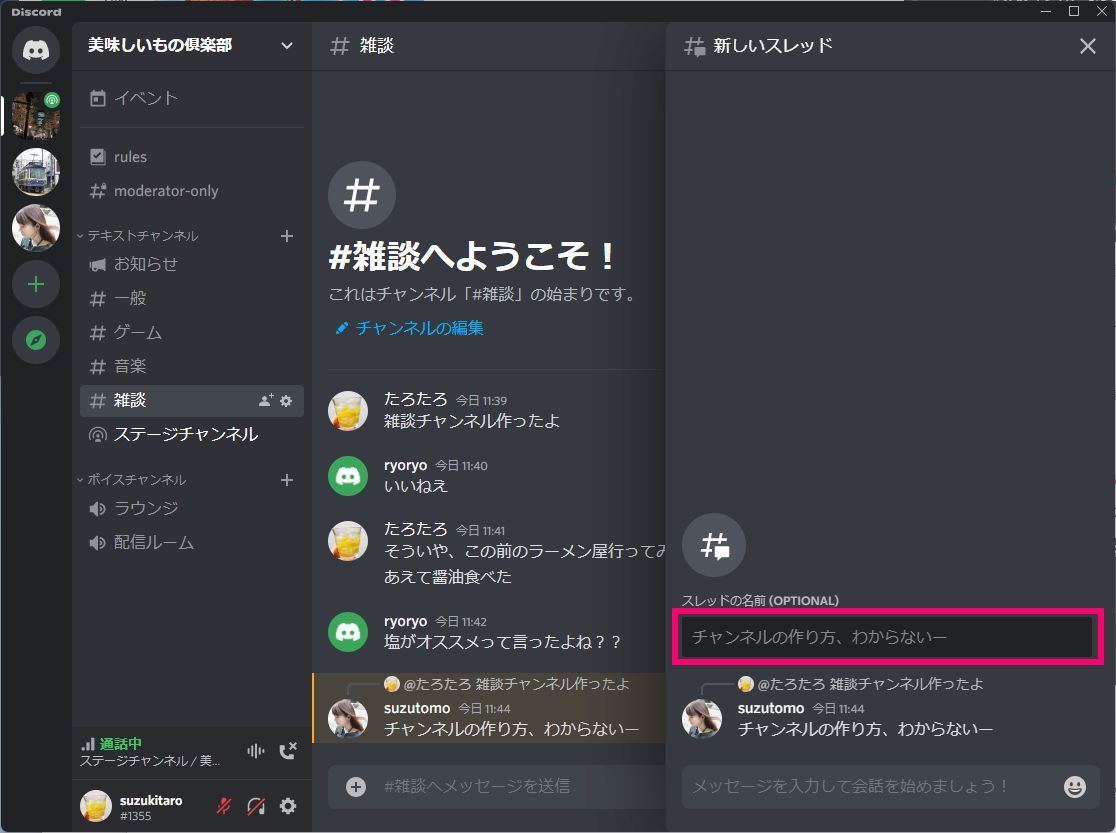Toggle the microphone mute button

224,806
